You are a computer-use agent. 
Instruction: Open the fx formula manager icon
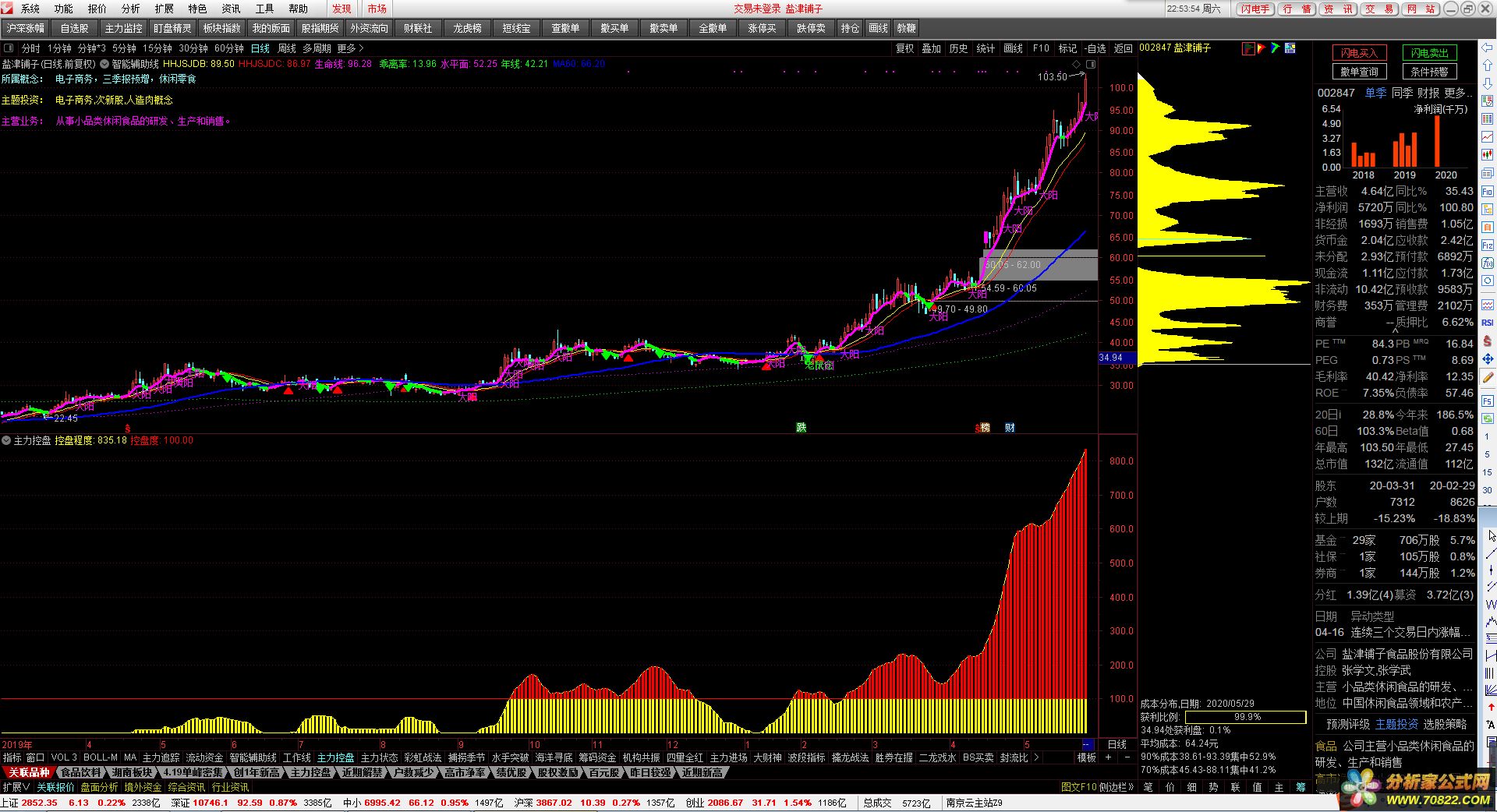(1488, 263)
